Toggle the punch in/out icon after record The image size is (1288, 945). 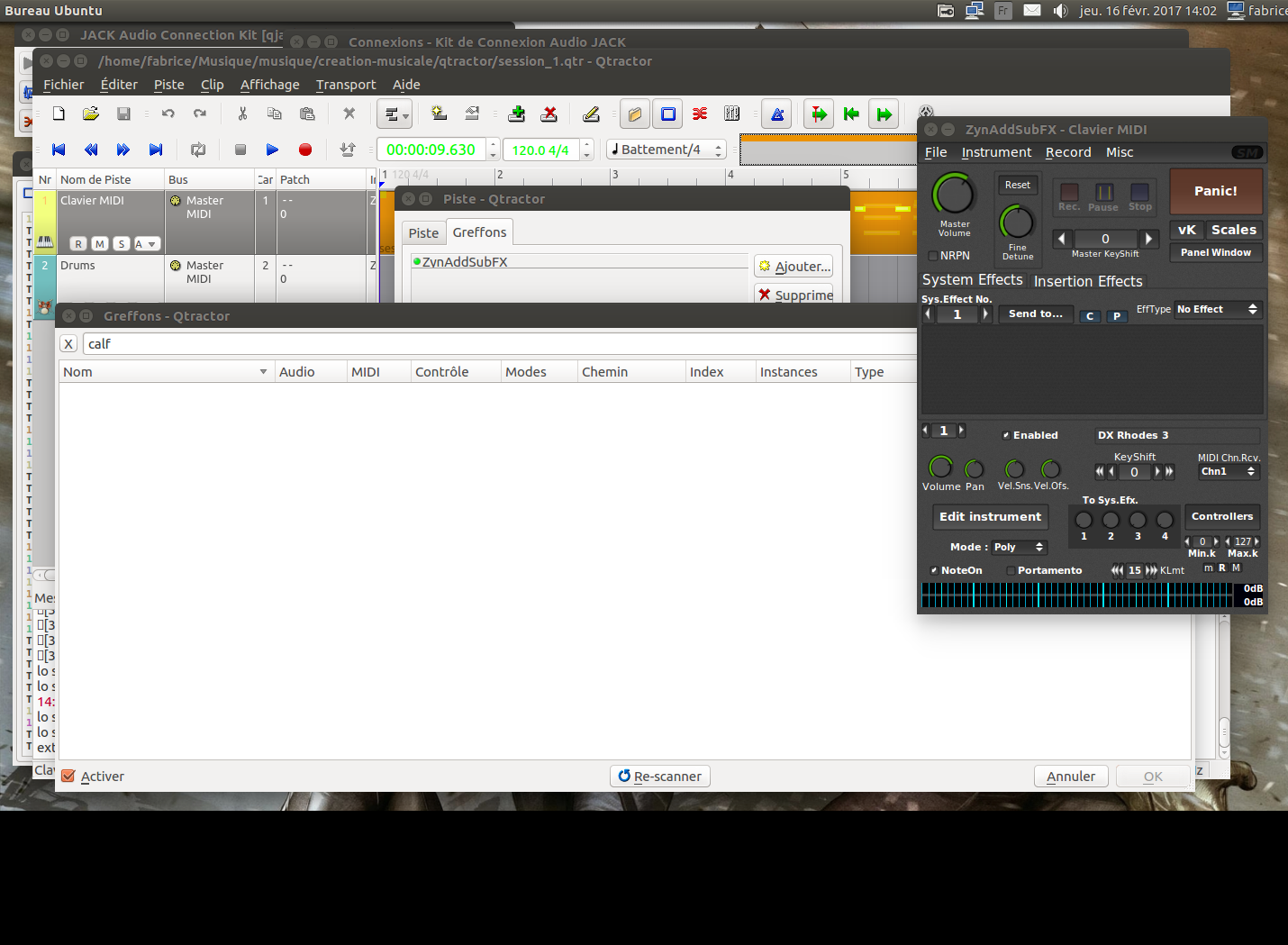pos(348,150)
